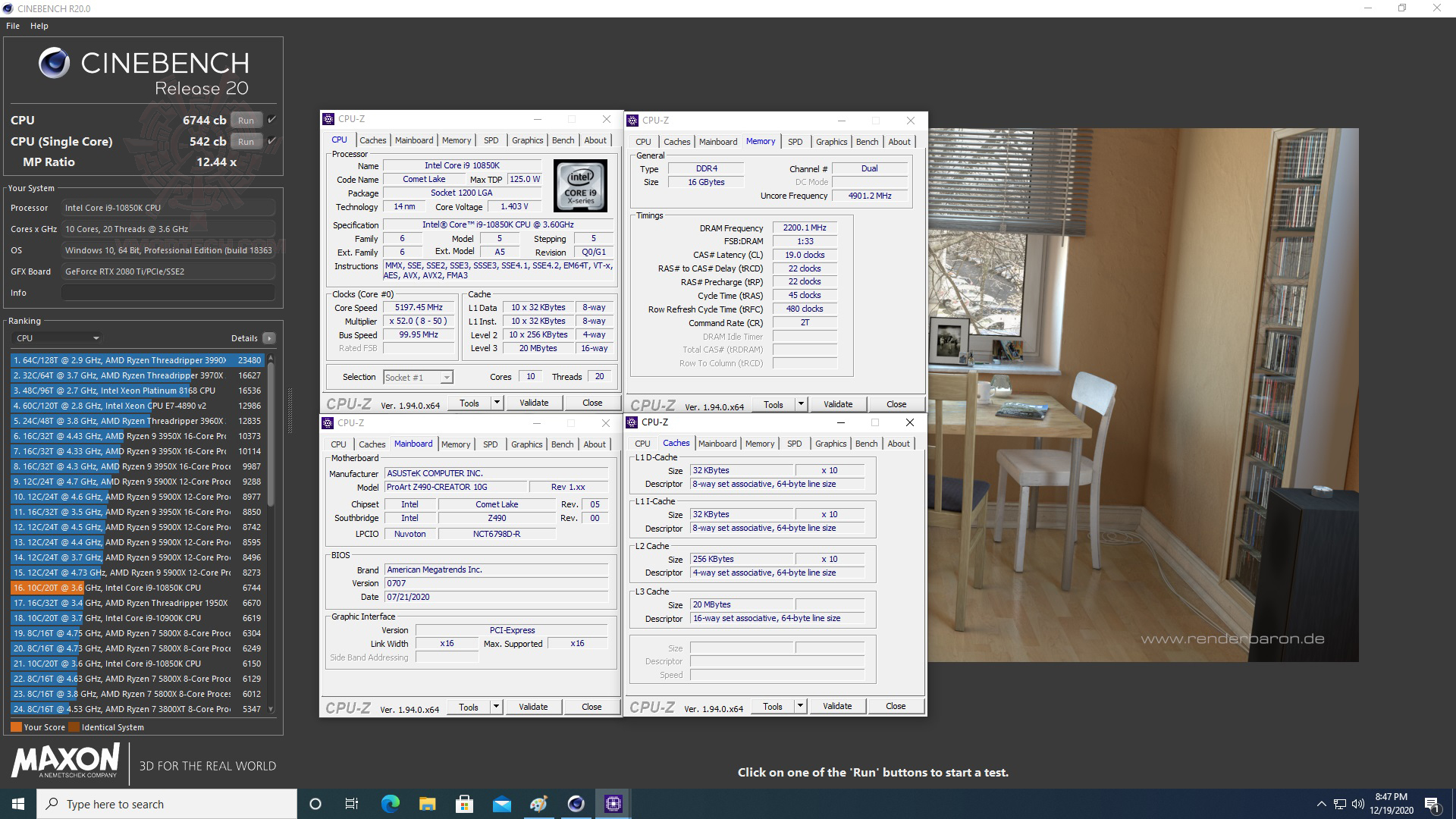Click CPU-Z title icon in CPU tab window

click(x=328, y=119)
